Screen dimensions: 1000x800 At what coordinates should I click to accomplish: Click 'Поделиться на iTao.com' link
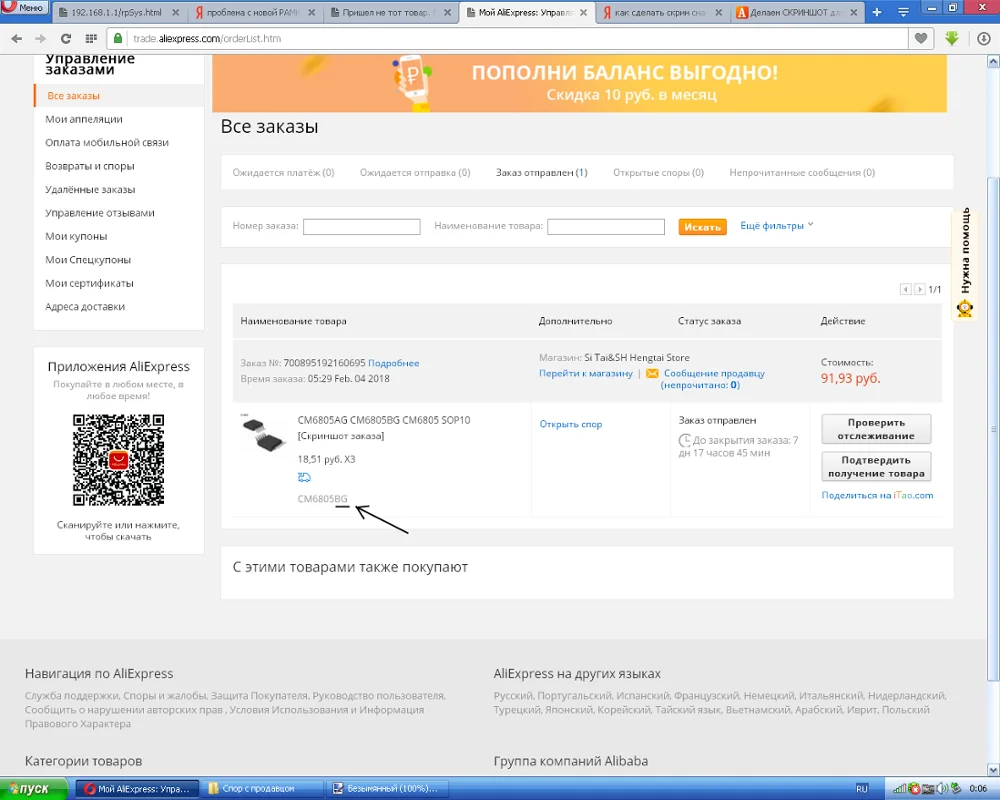pos(877,495)
